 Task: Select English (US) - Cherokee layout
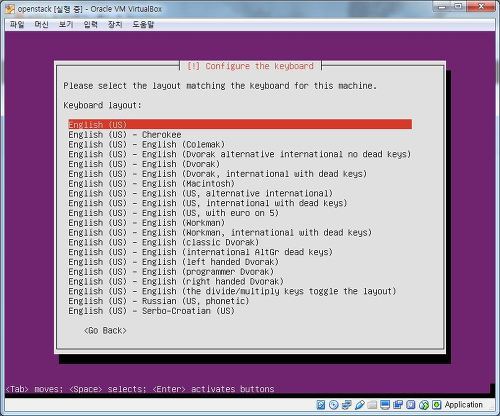pos(125,134)
